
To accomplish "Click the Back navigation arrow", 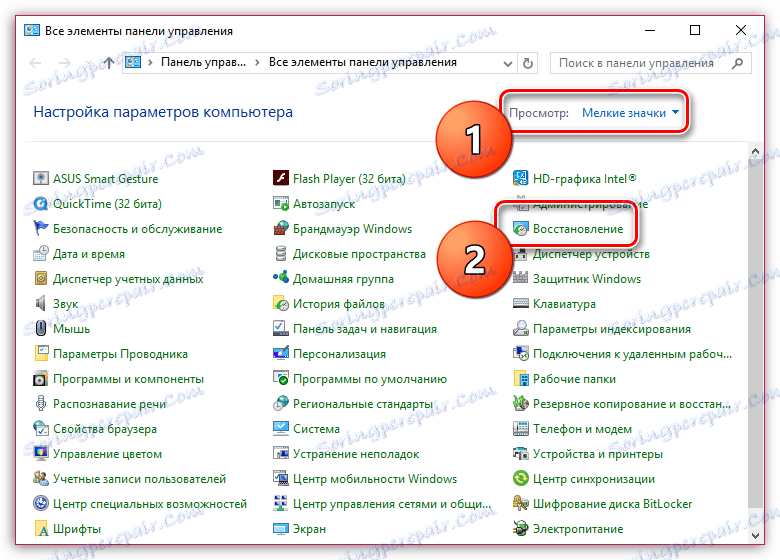I will 35,63.
